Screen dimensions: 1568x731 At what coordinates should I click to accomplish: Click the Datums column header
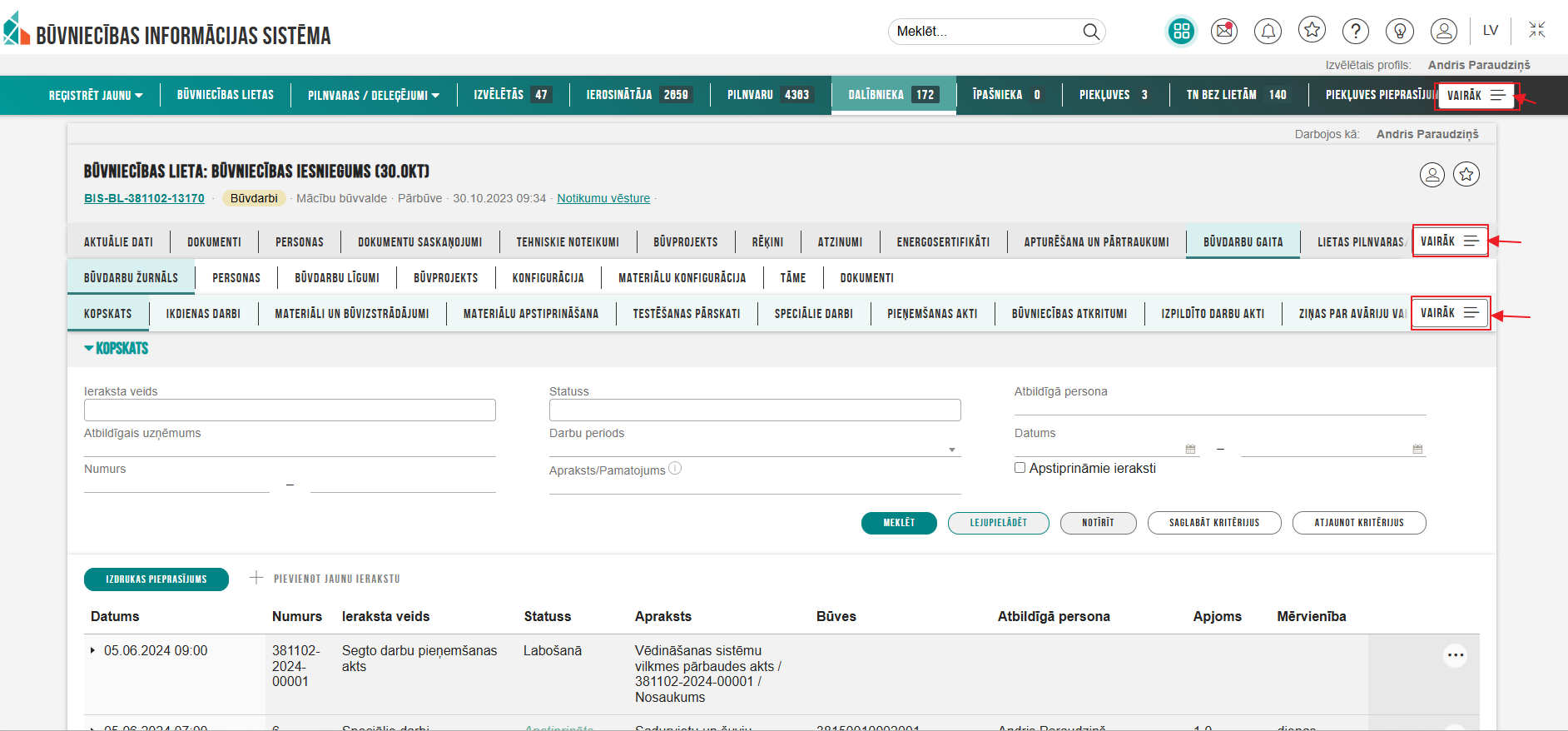point(115,616)
